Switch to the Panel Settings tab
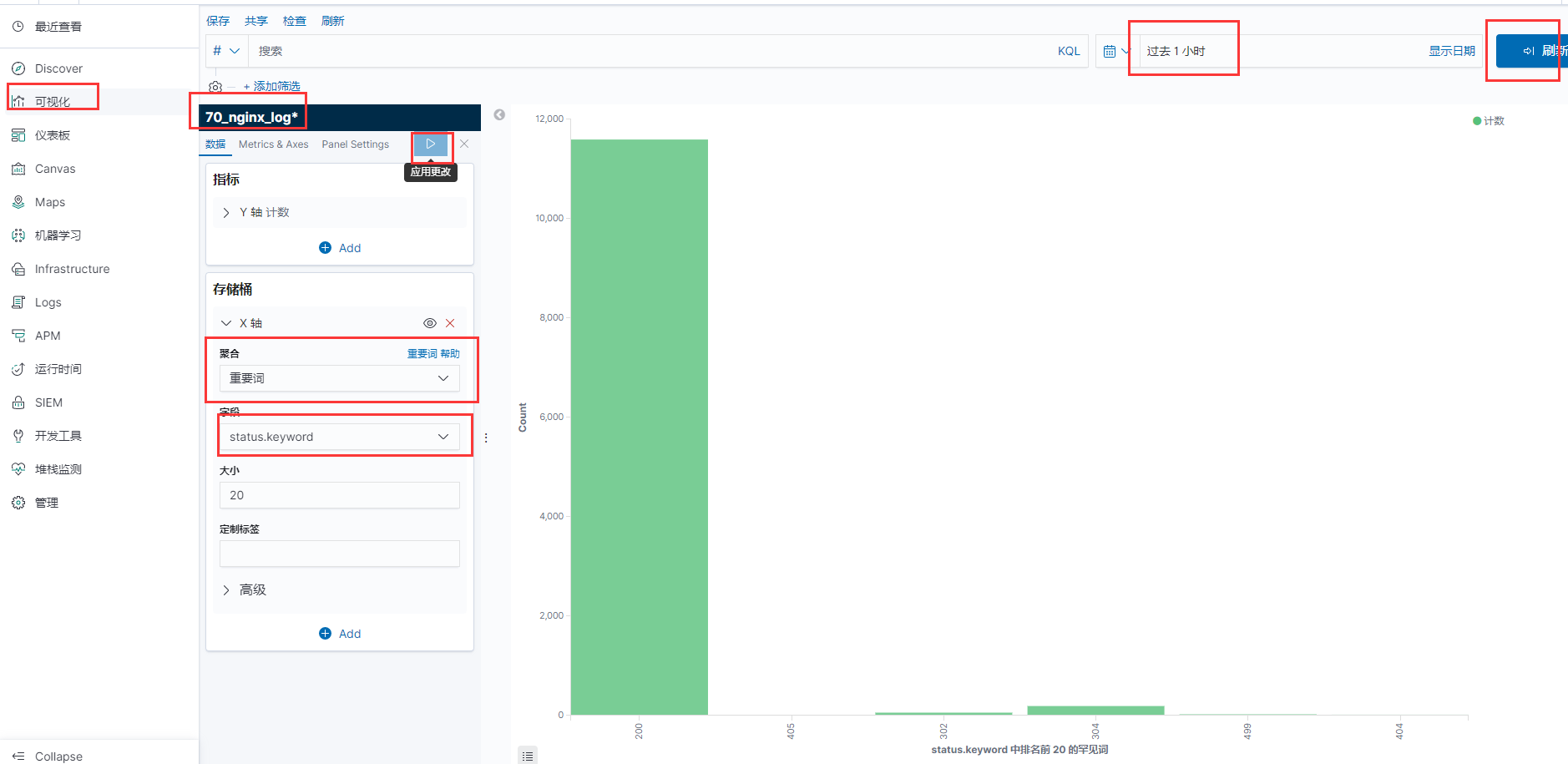The image size is (1568, 764). (355, 144)
